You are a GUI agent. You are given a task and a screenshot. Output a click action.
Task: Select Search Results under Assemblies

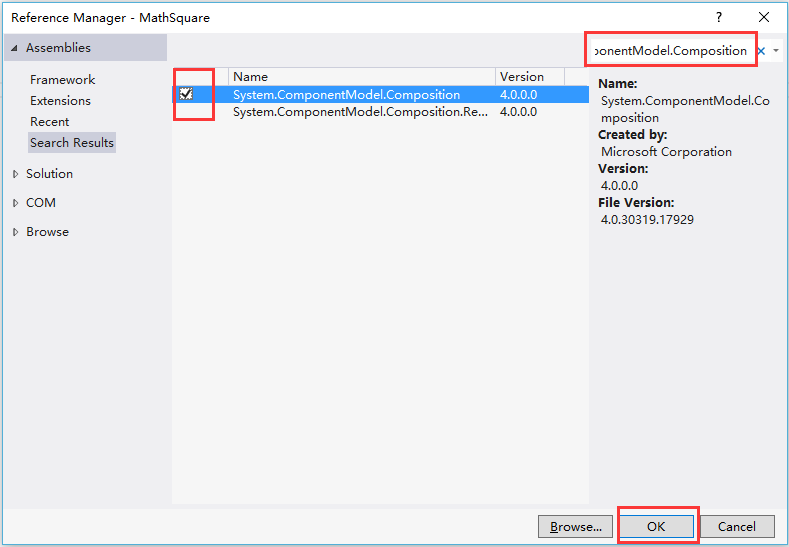click(x=72, y=143)
